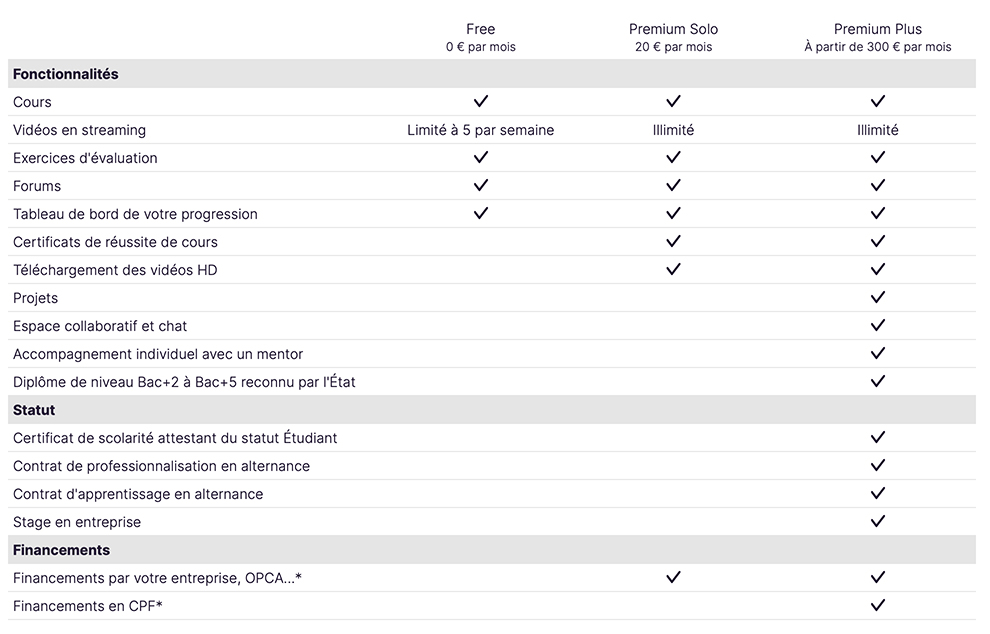
Task: Click Free checkmark for Exercices d'évaluation
Action: pyautogui.click(x=481, y=157)
